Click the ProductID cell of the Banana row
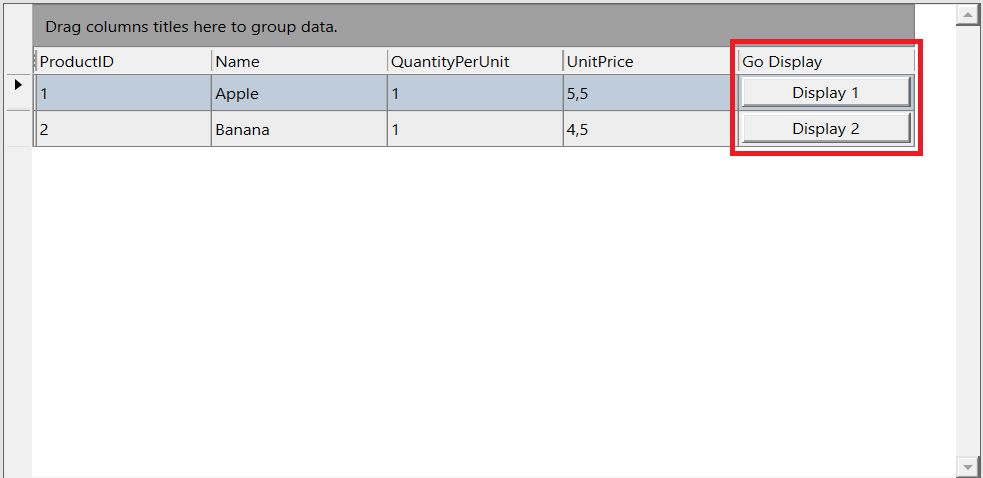 click(x=123, y=130)
